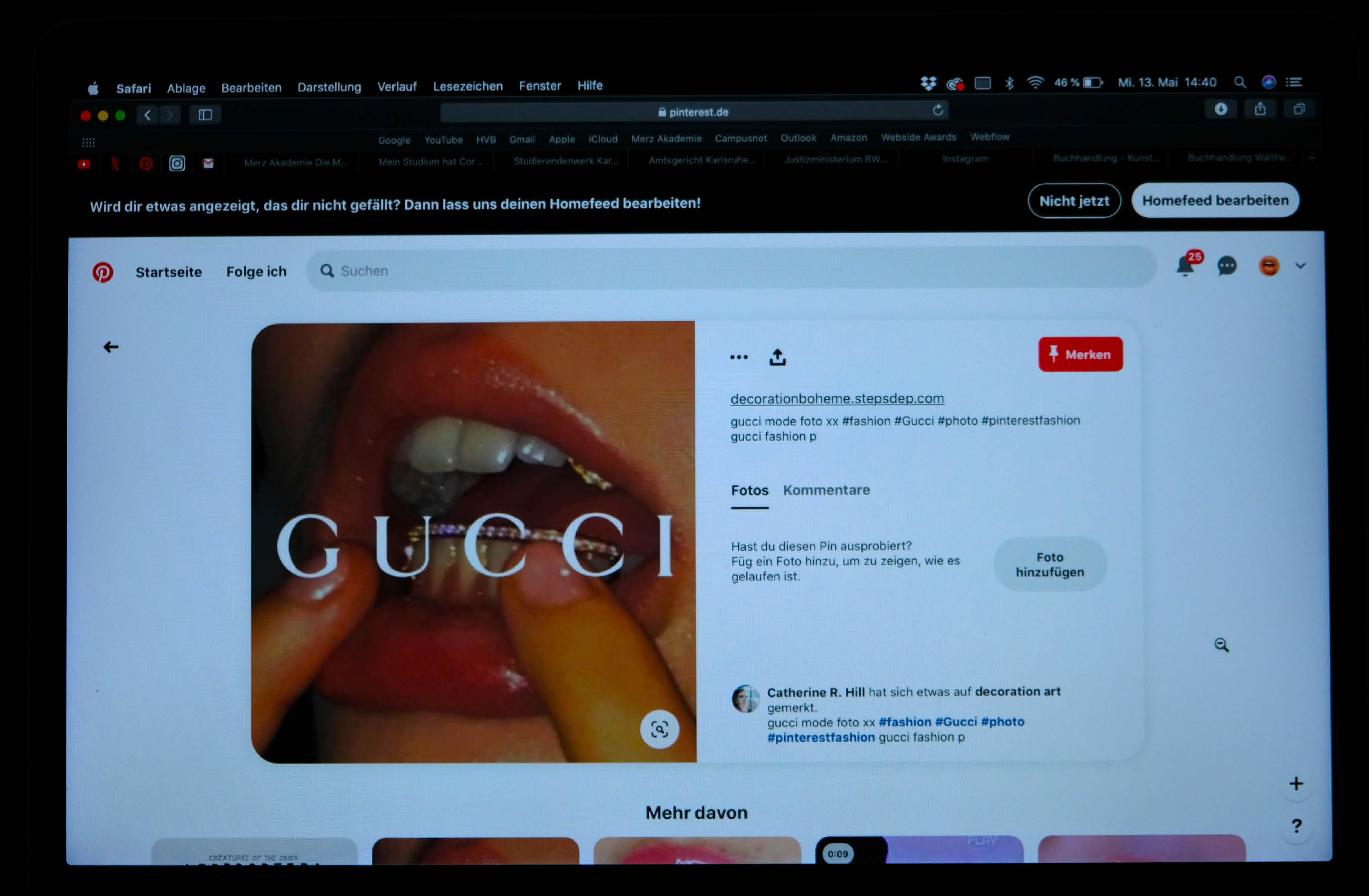Click the #pinterestfashion hashtag in the comment
Viewport: 1369px width, 896px height.
(x=821, y=737)
